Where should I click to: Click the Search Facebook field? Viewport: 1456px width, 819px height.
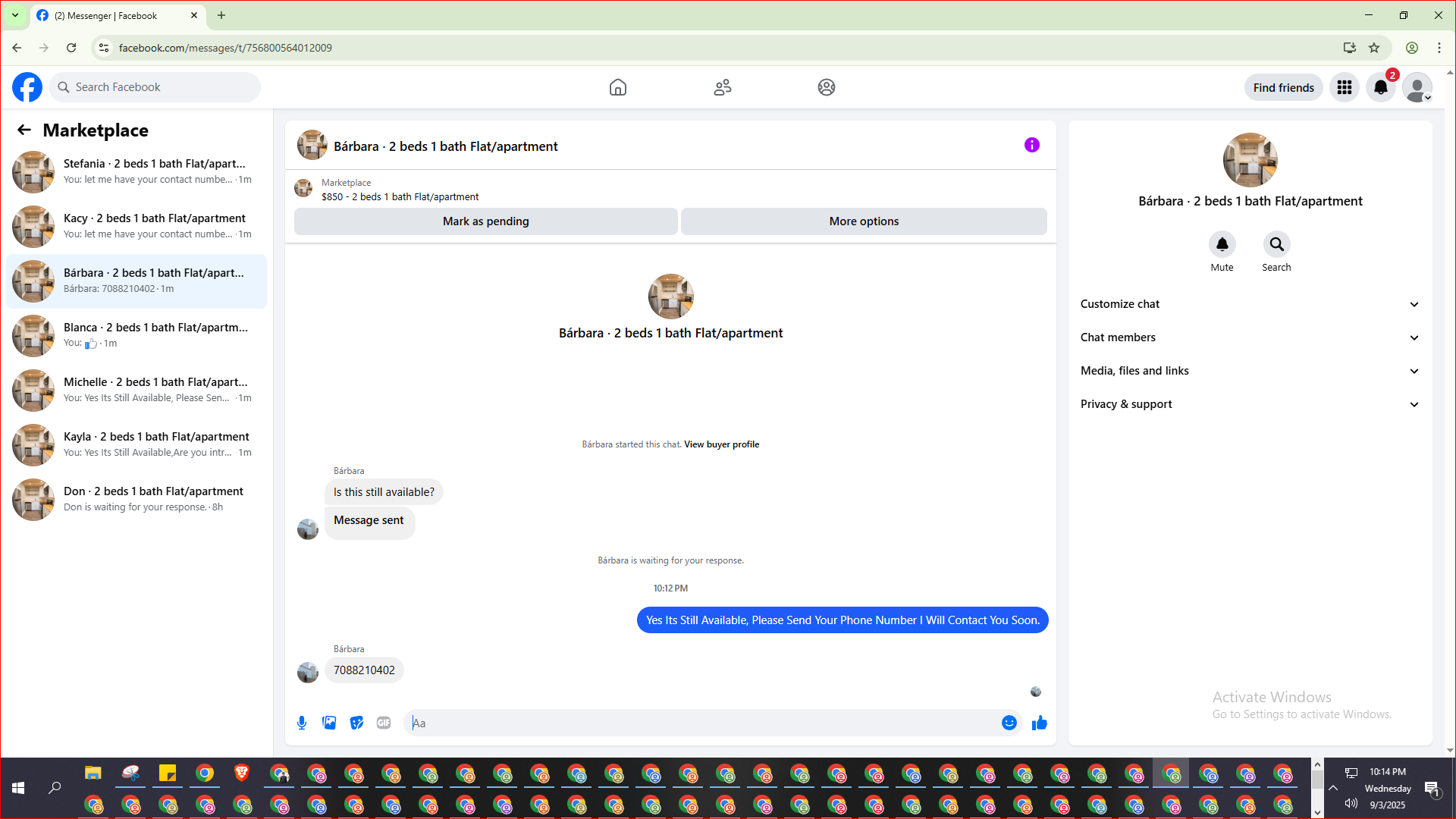pyautogui.click(x=155, y=87)
